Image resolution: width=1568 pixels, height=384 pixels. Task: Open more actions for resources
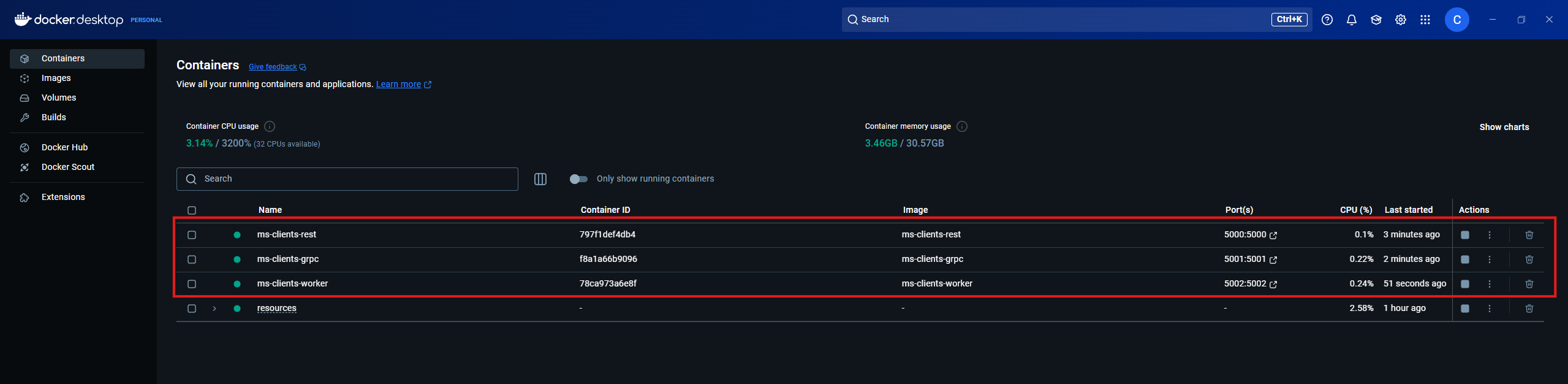[1490, 309]
